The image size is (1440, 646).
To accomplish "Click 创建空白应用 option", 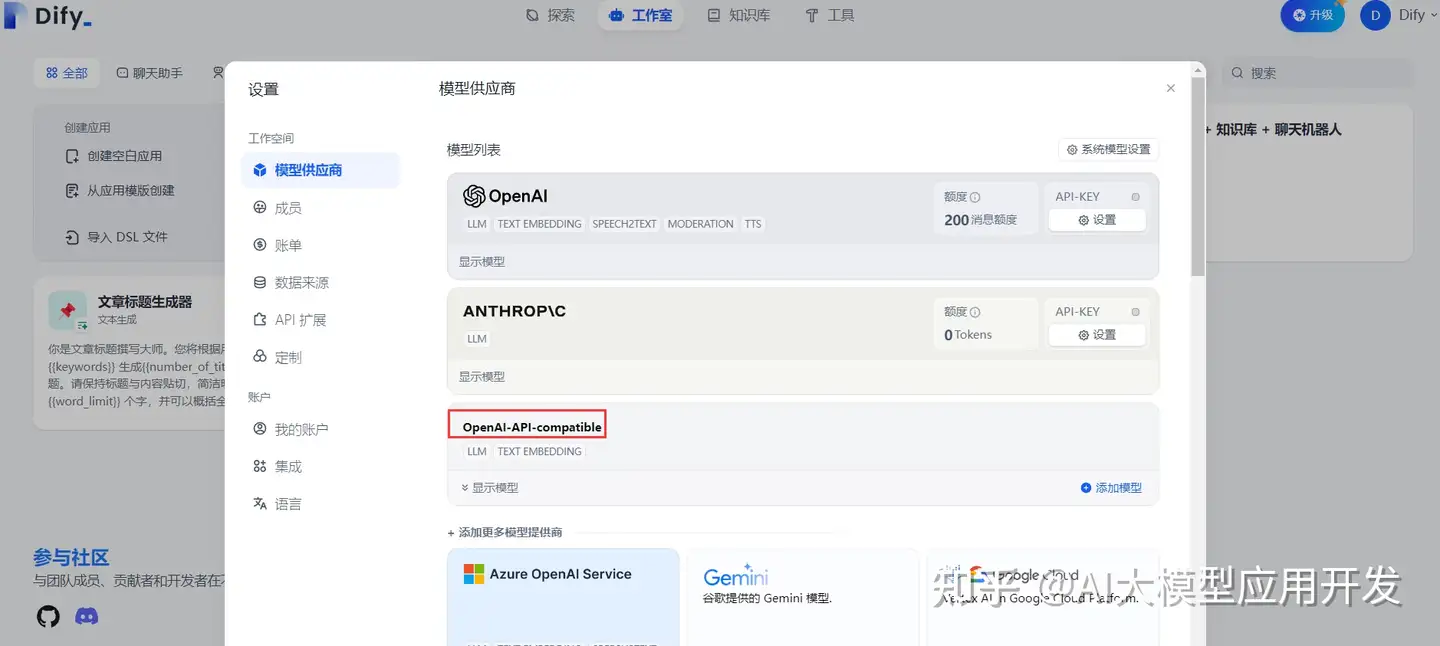I will pyautogui.click(x=114, y=156).
